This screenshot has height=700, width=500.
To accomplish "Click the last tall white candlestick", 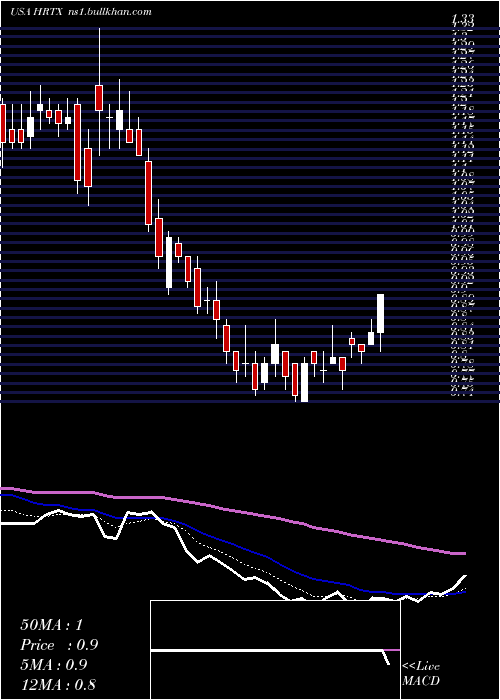I will click(x=380, y=322).
